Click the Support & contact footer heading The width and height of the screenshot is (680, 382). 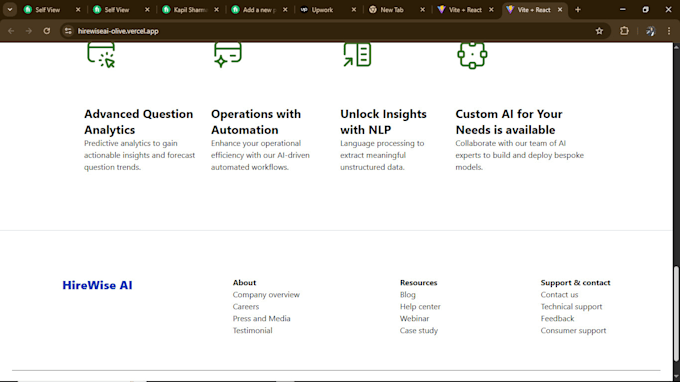[x=575, y=283]
